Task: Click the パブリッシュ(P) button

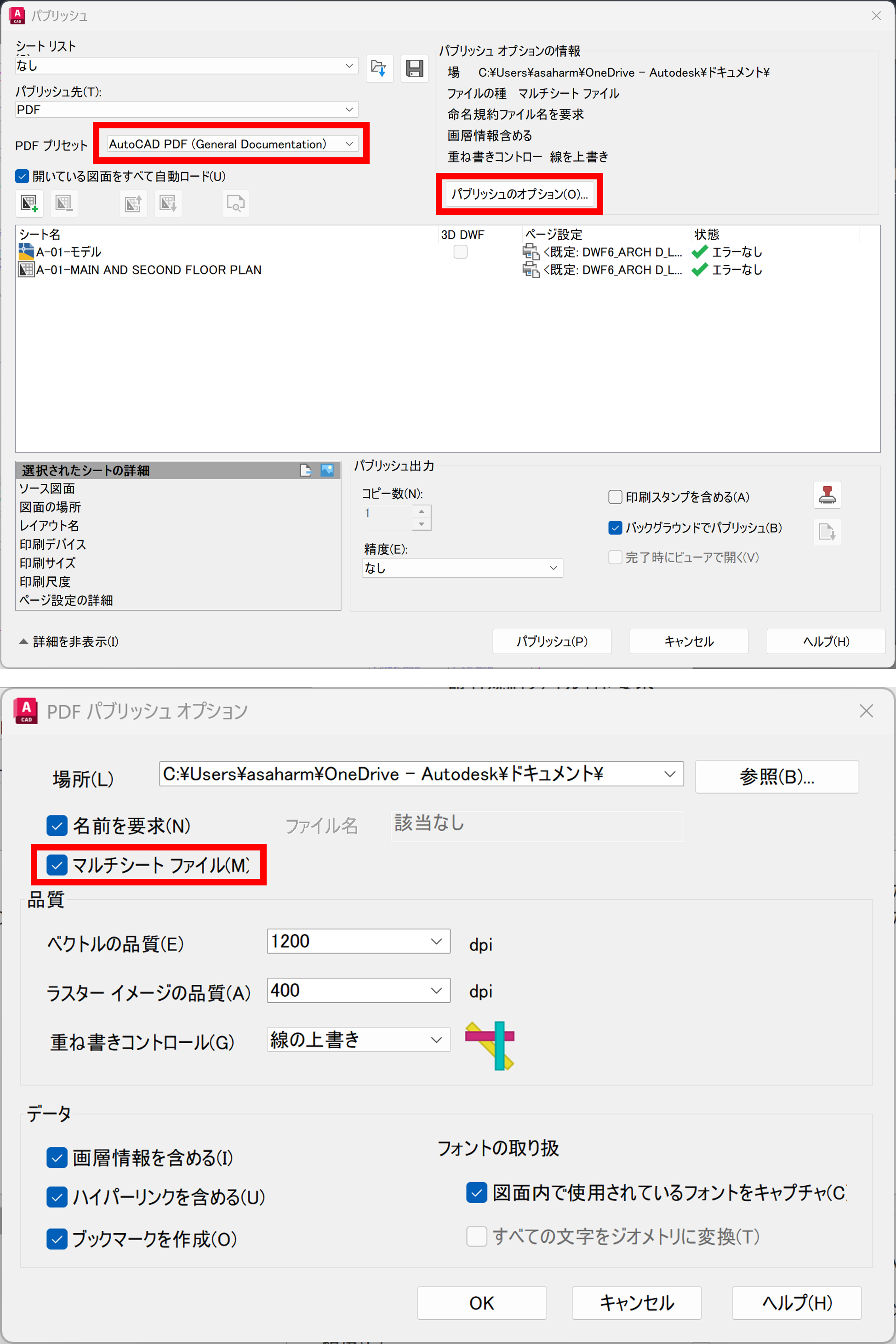Action: 552,642
